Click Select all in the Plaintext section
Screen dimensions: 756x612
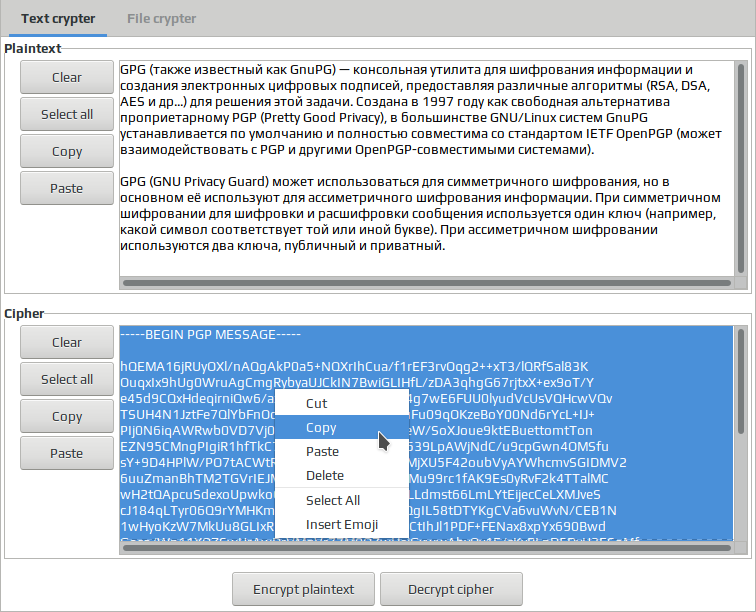point(67,114)
